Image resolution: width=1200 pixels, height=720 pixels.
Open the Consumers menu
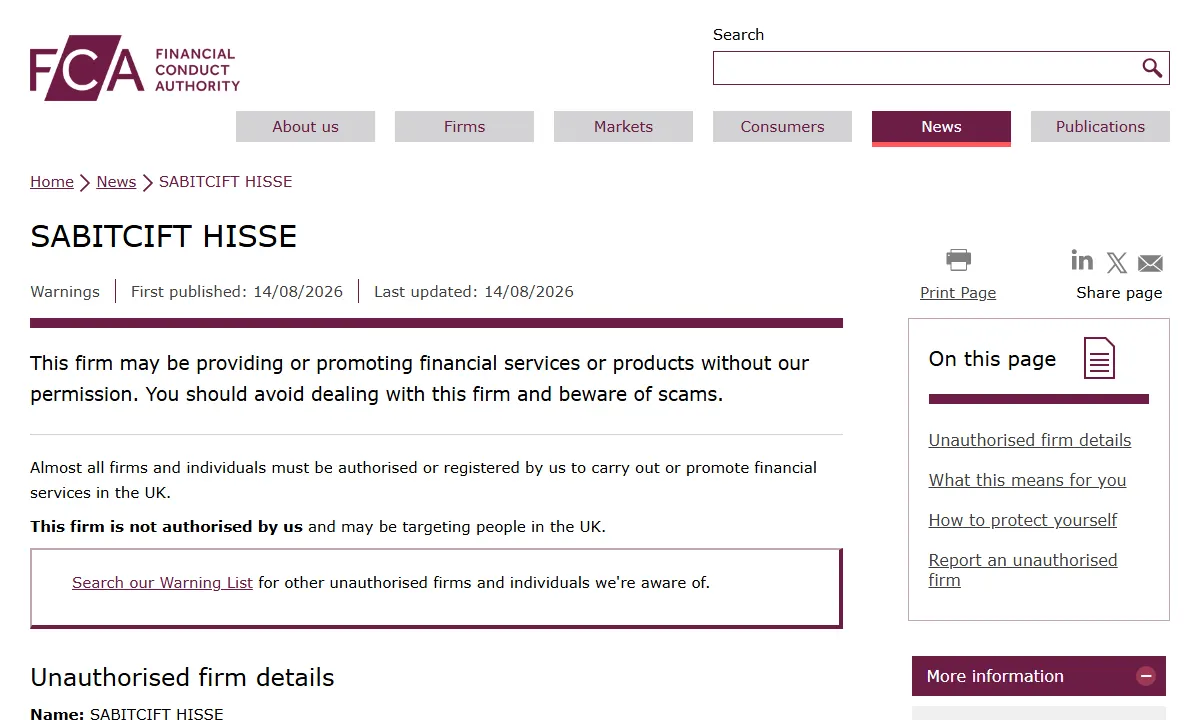click(782, 126)
